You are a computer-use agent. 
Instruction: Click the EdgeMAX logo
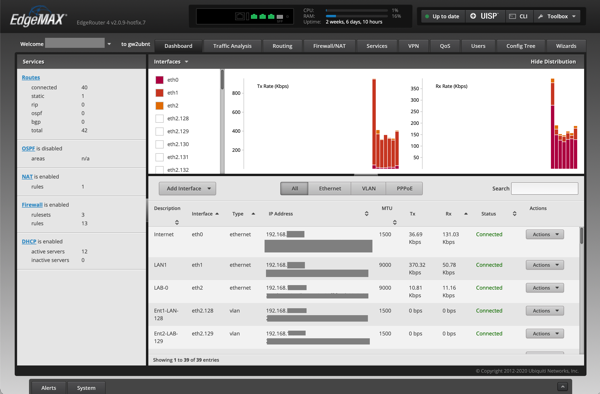38,18
